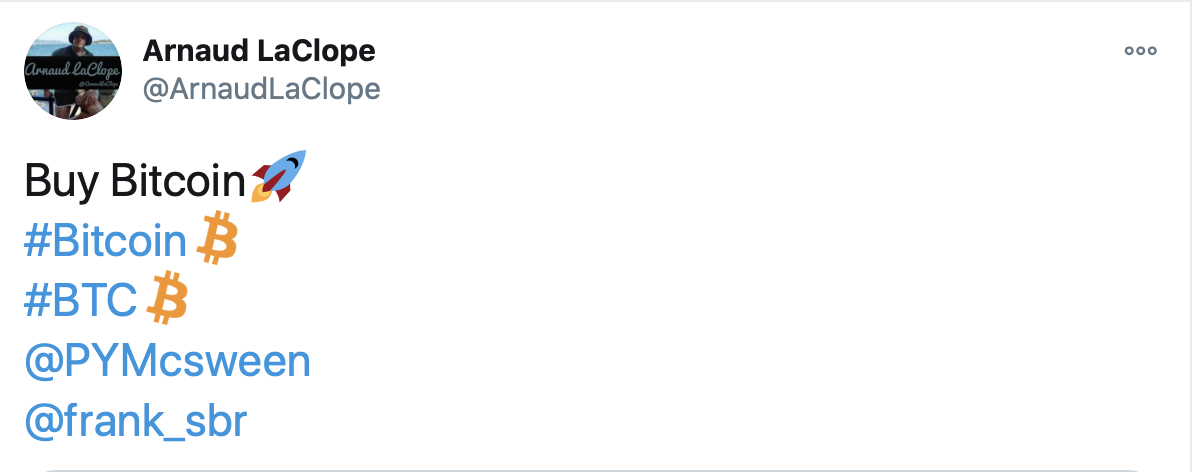
Task: Click the rocket emoji after Buy Bitcoin
Action: (279, 176)
